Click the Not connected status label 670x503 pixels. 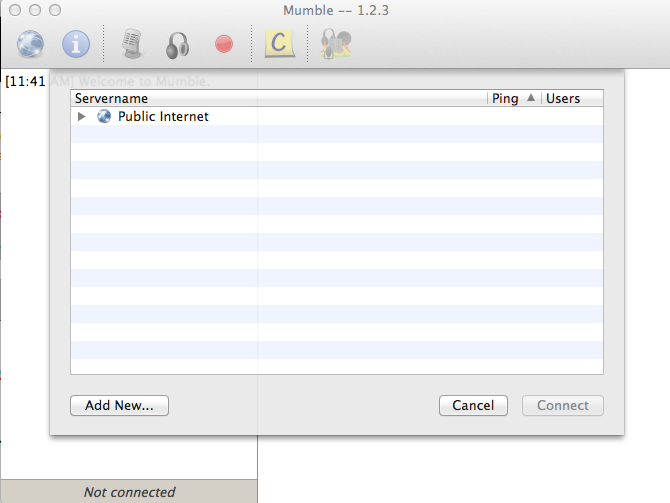tap(129, 492)
